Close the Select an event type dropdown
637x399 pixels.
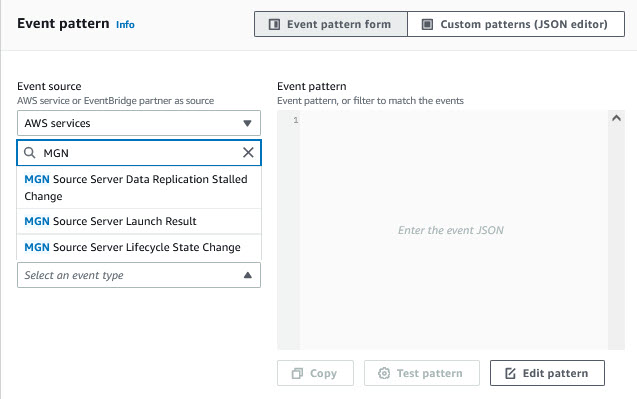tap(139, 275)
